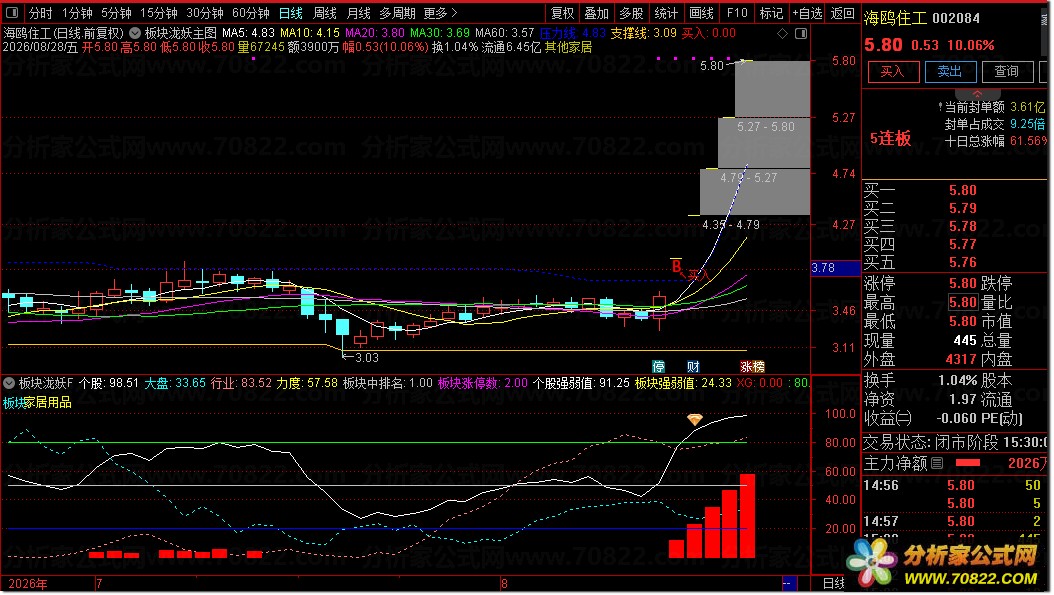This screenshot has width=1054, height=595.
Task: Click the 叠加 overlay toolbar button
Action: point(596,13)
